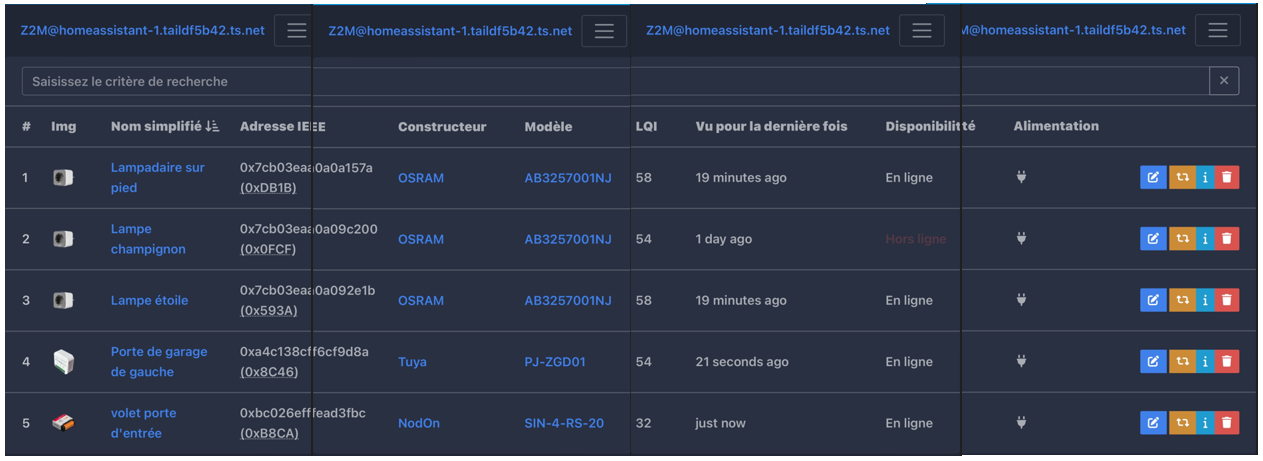Click the sort icon next to Nom simplifié
This screenshot has height=461, width=1263.
211,126
